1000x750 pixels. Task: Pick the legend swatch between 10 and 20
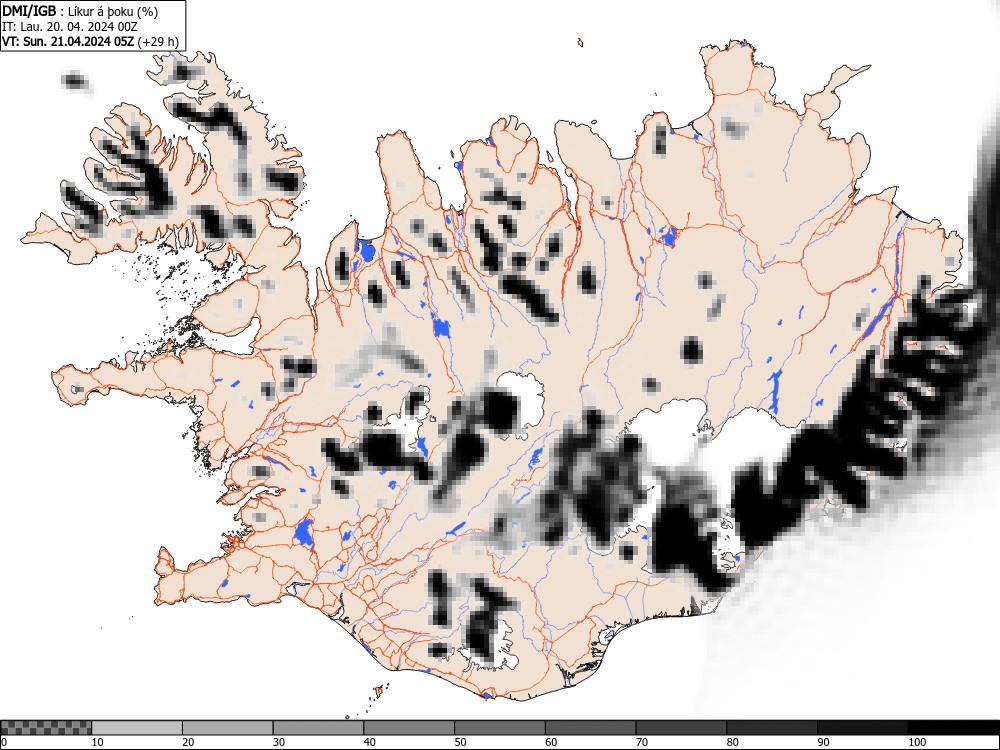[137, 728]
